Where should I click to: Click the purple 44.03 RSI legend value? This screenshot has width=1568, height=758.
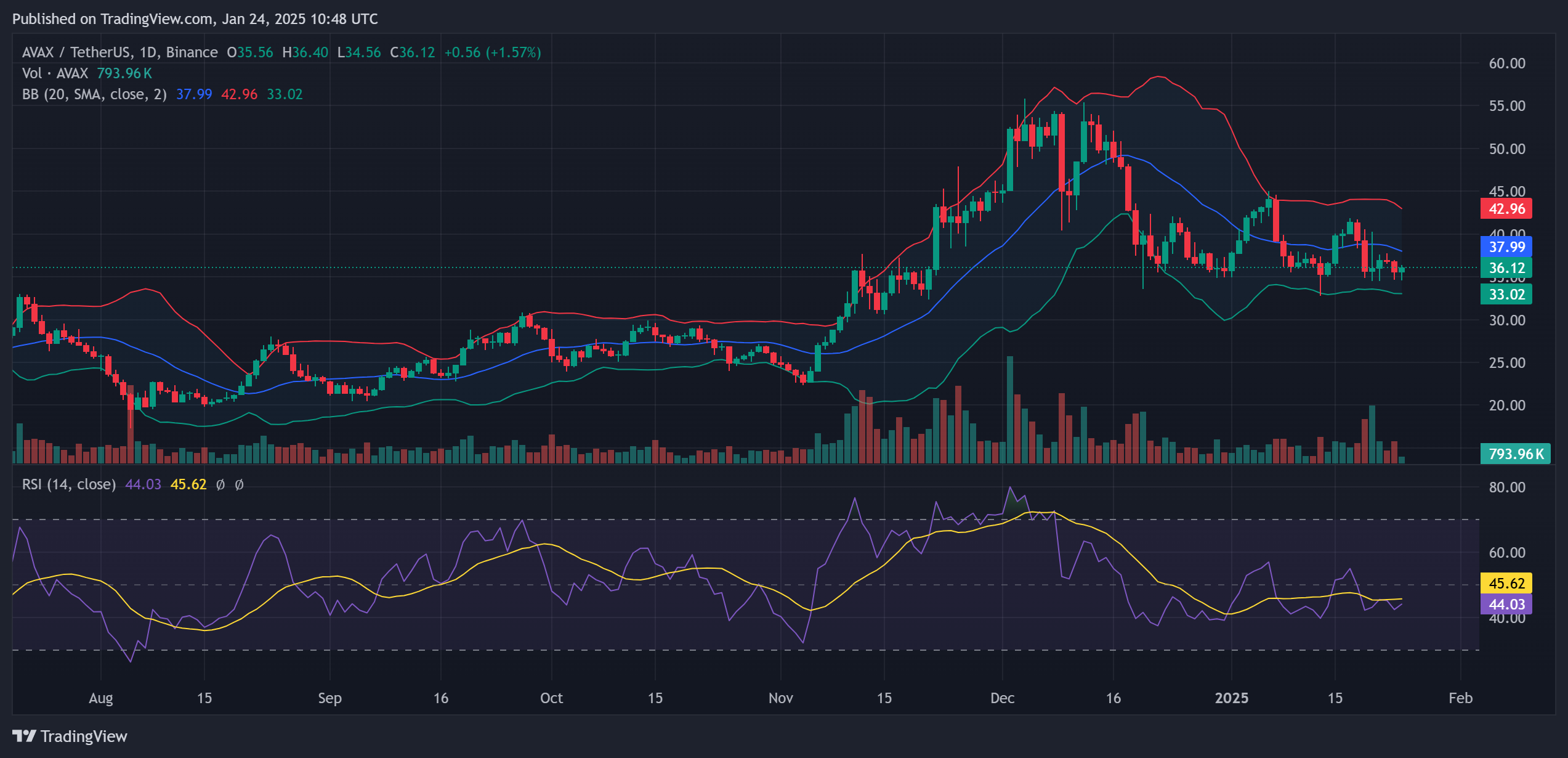143,484
